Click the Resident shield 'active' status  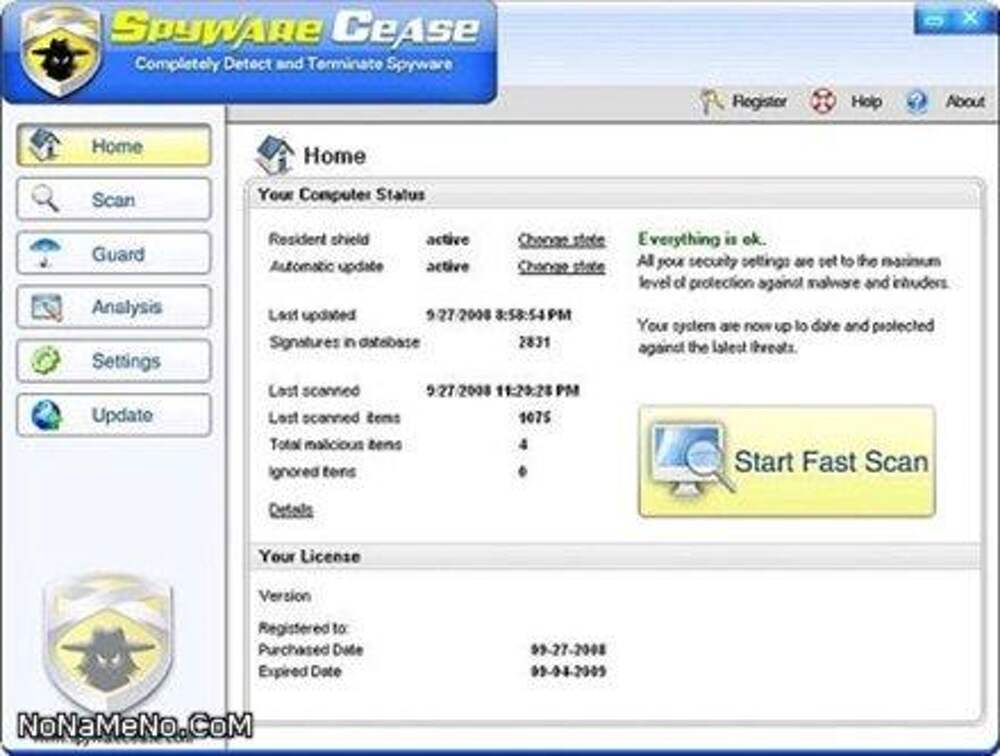pos(448,240)
